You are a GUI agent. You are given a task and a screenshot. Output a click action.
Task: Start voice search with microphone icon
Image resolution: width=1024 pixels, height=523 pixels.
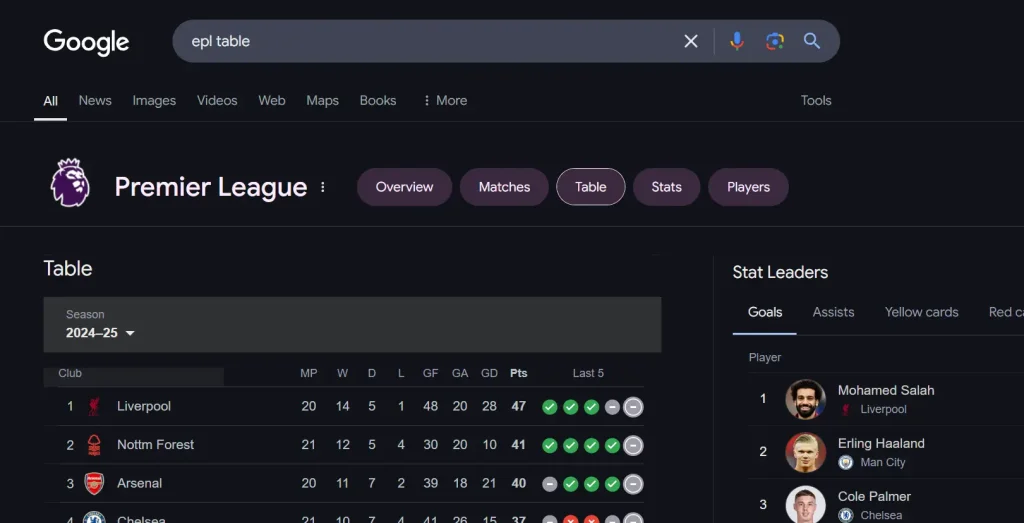click(x=737, y=41)
